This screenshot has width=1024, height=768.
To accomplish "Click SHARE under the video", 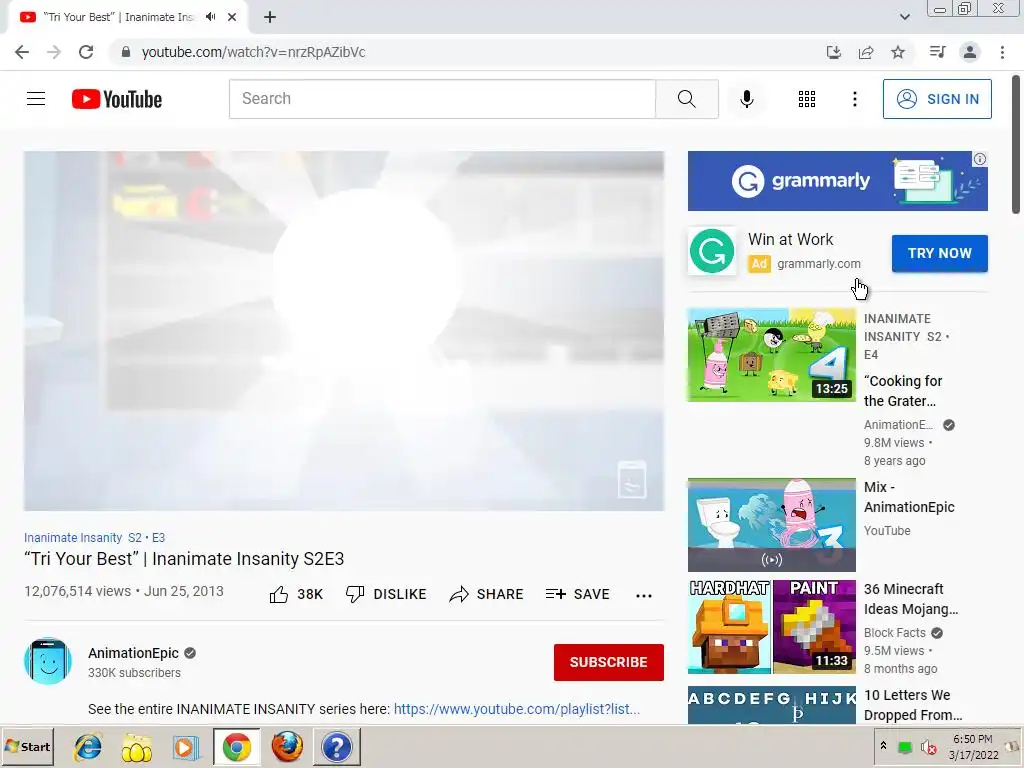I will 487,594.
